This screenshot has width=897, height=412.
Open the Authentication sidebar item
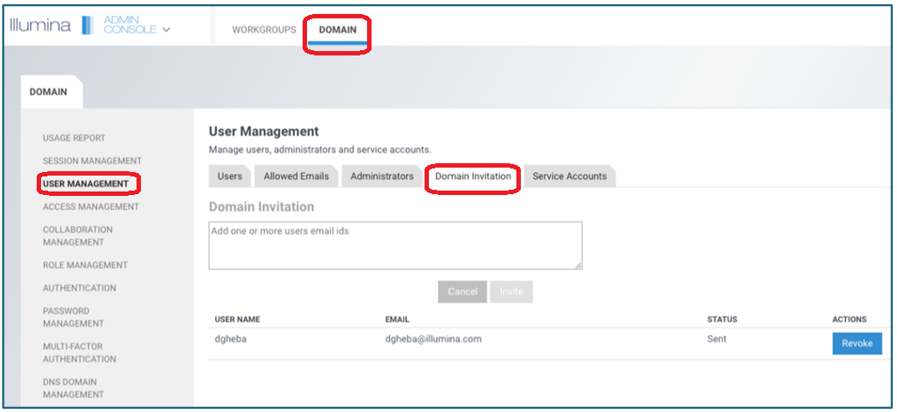pos(79,288)
